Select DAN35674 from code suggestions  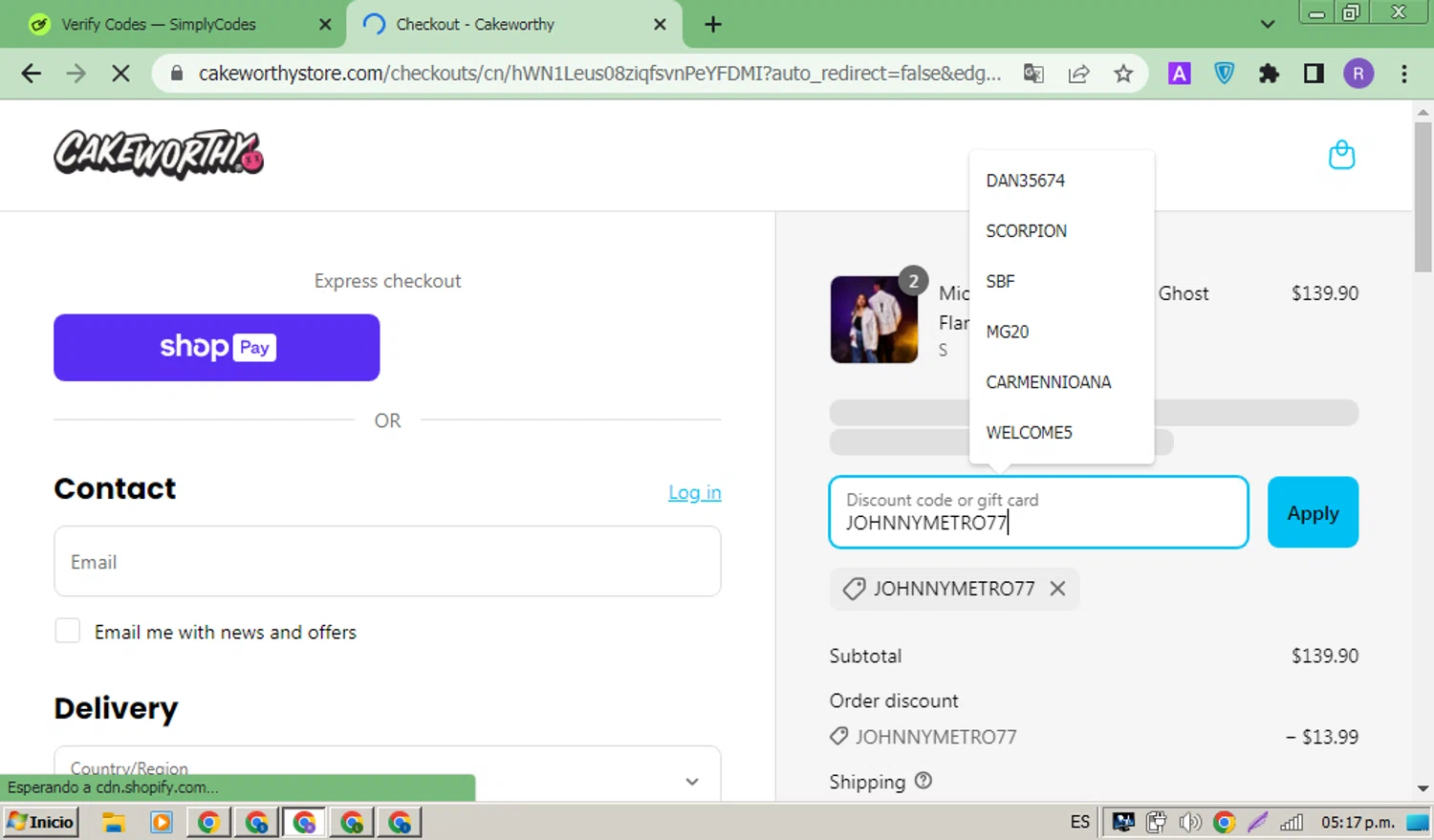pyautogui.click(x=1026, y=181)
